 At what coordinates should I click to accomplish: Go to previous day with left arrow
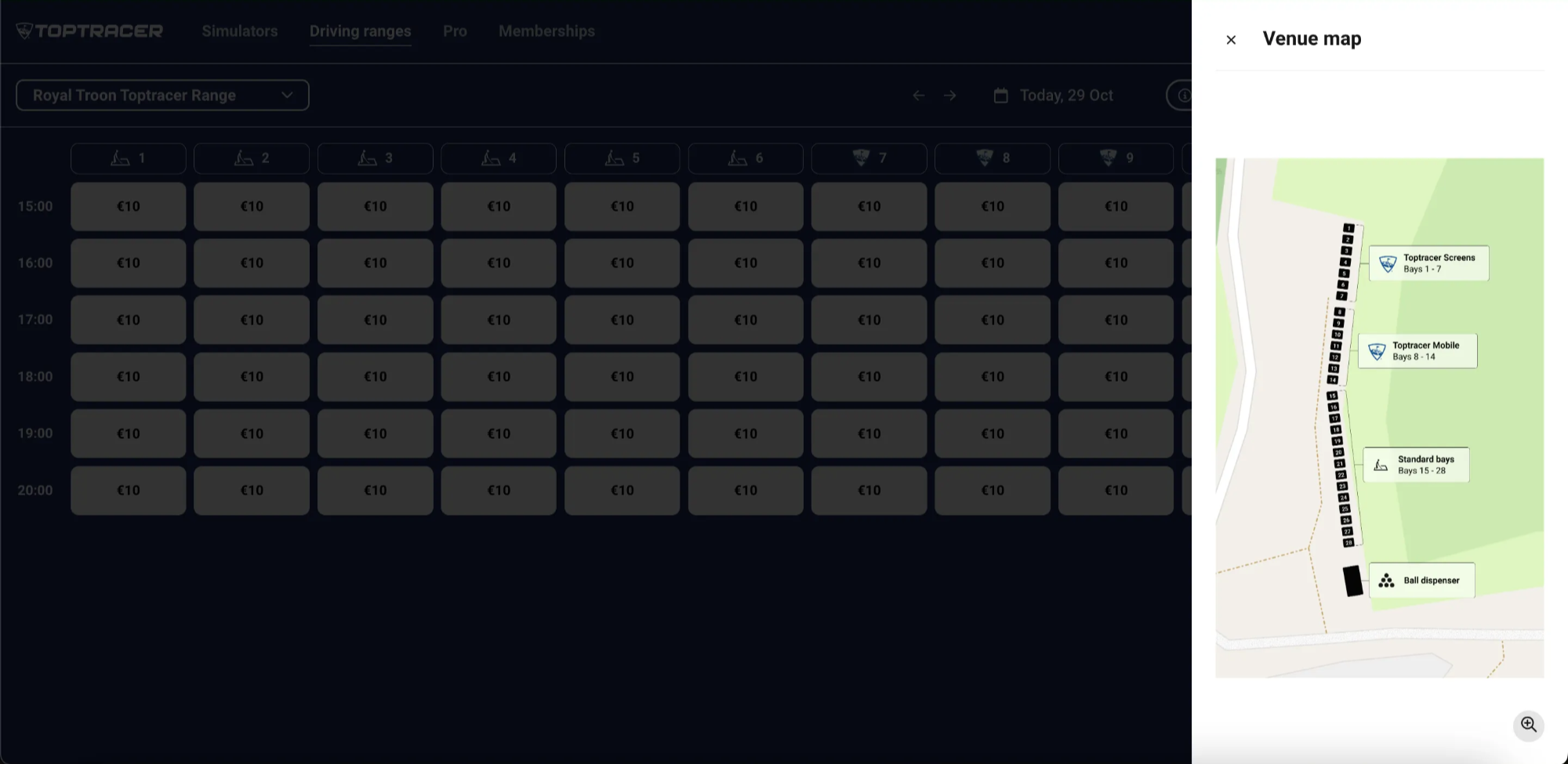(x=918, y=96)
